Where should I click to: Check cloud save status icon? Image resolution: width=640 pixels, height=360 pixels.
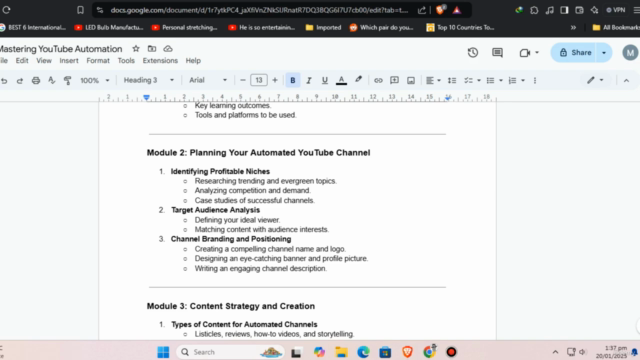pyautogui.click(x=168, y=49)
